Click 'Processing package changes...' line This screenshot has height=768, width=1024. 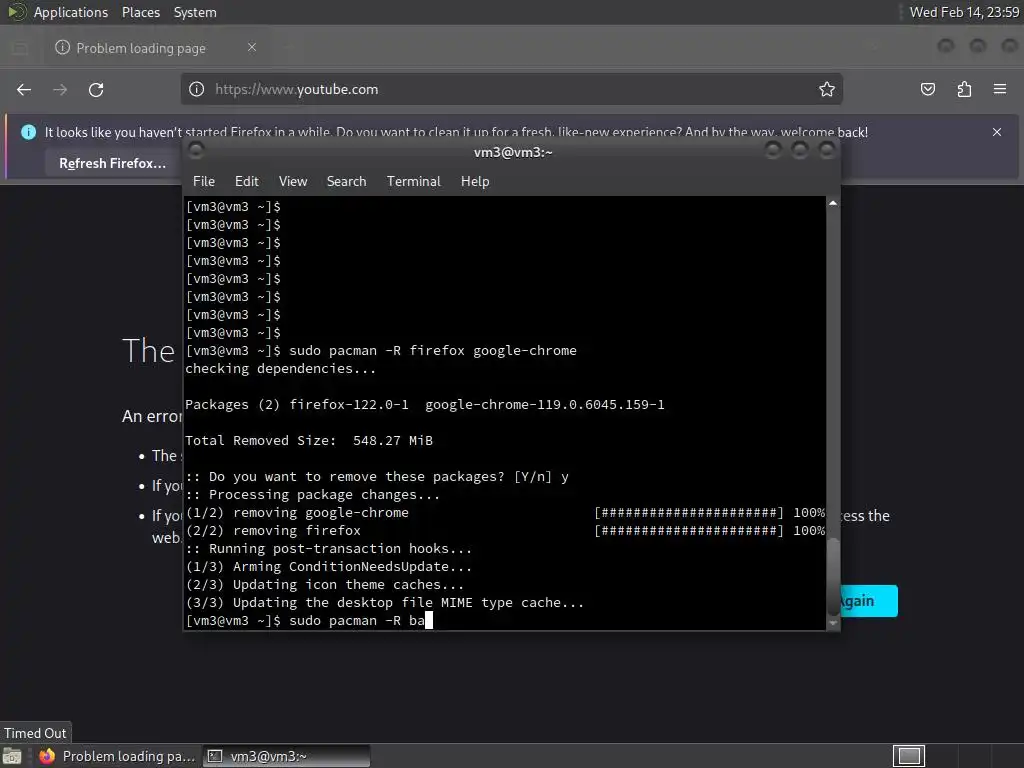click(x=313, y=494)
